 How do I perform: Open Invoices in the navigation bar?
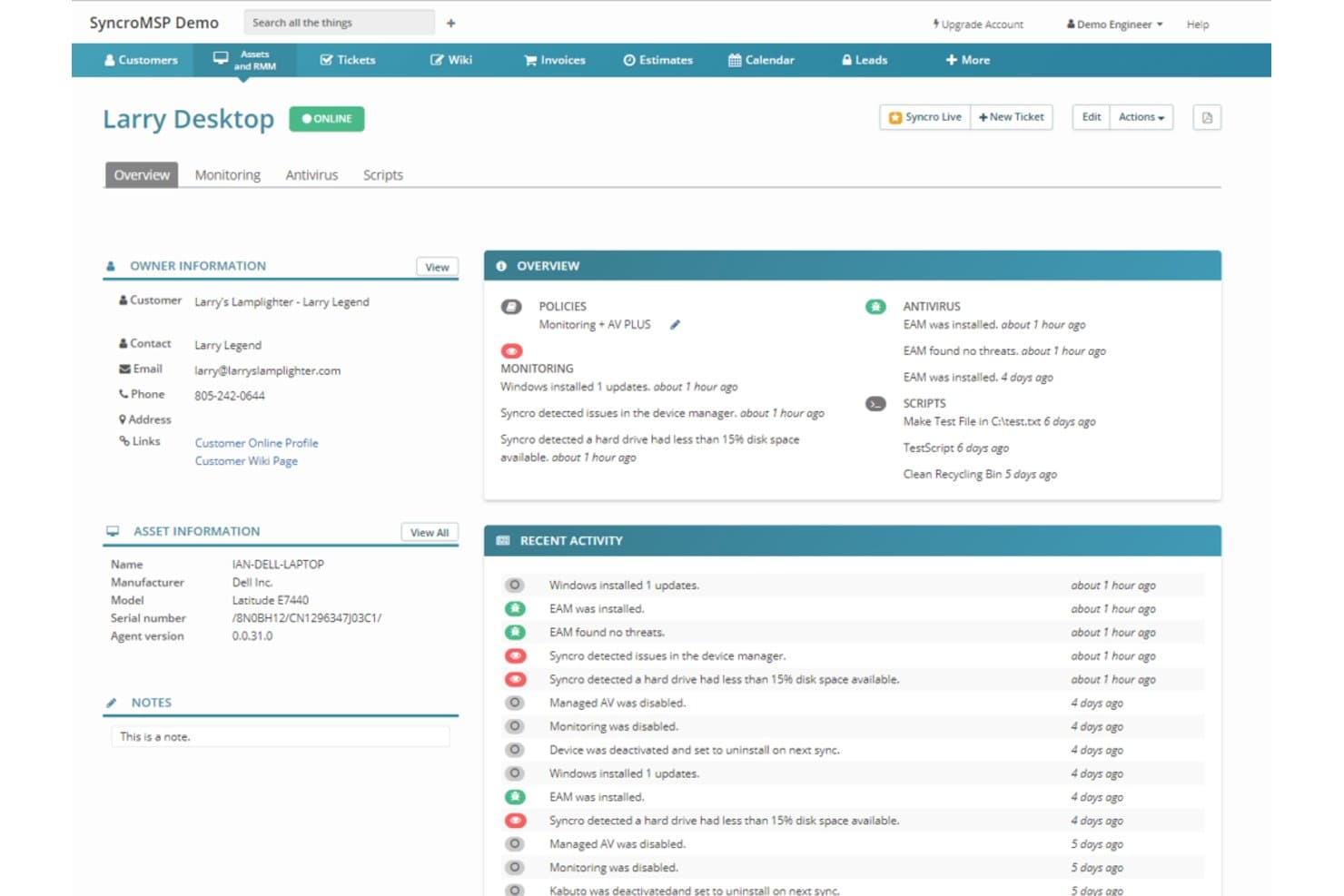click(x=555, y=60)
